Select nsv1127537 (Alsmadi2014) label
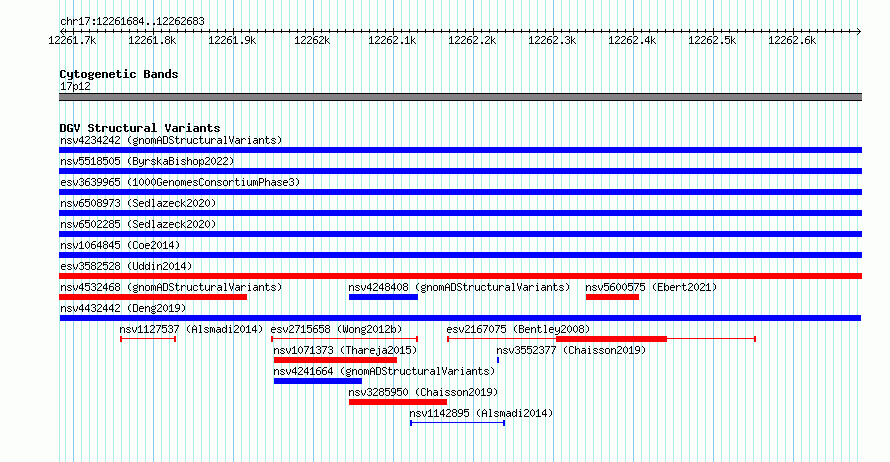This screenshot has height=462, width=890. pyautogui.click(x=191, y=329)
